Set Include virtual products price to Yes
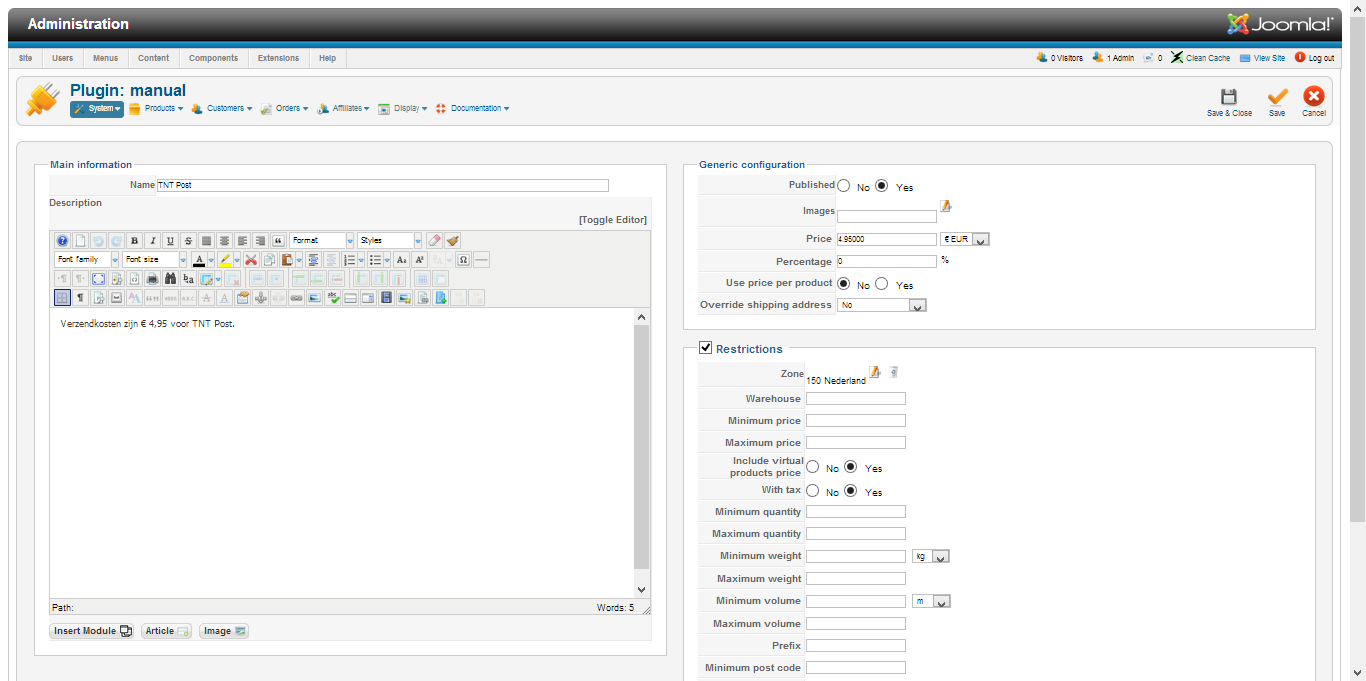1366x681 pixels. [851, 467]
